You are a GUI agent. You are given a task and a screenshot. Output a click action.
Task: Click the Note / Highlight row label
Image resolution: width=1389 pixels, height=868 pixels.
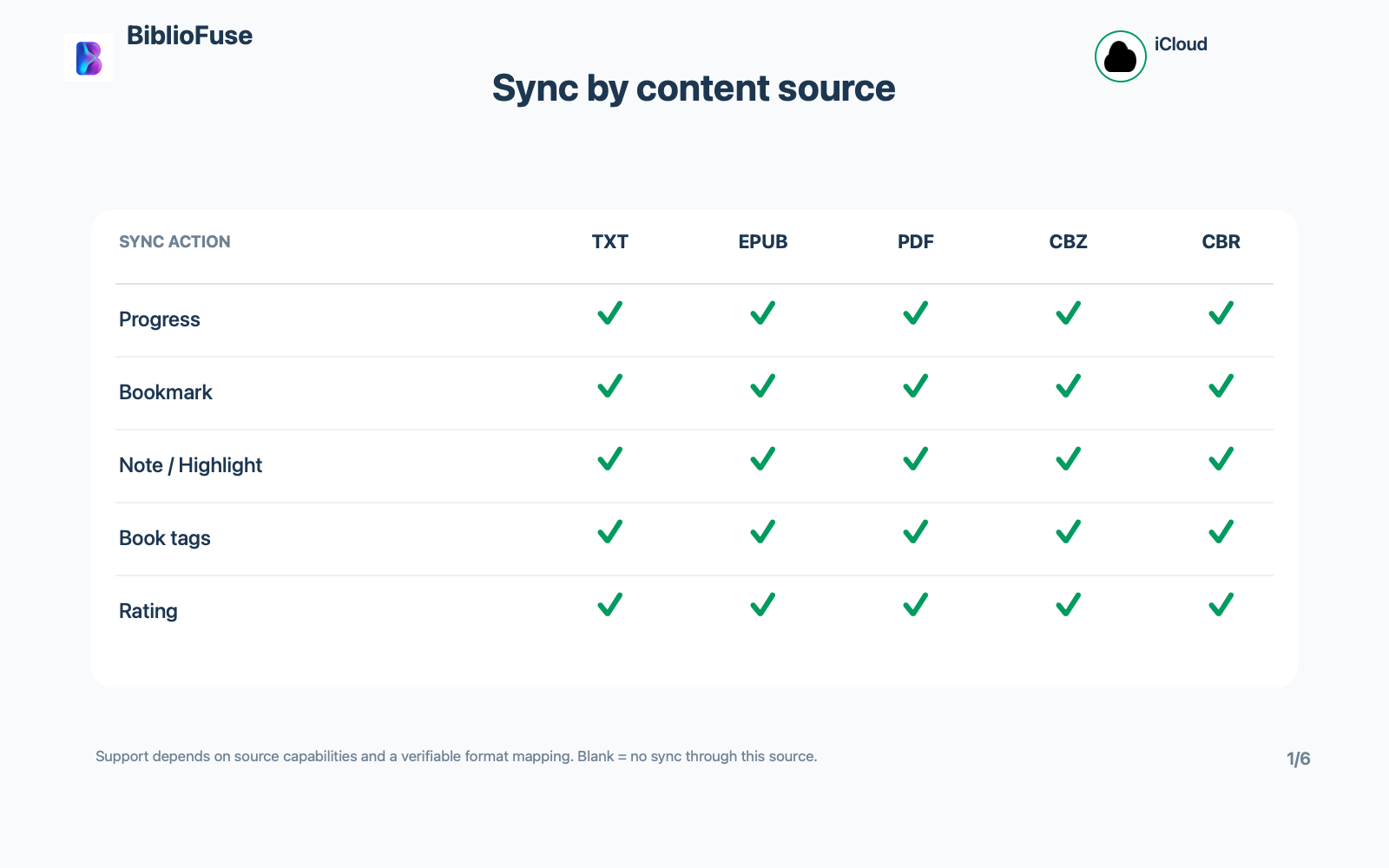pos(190,465)
